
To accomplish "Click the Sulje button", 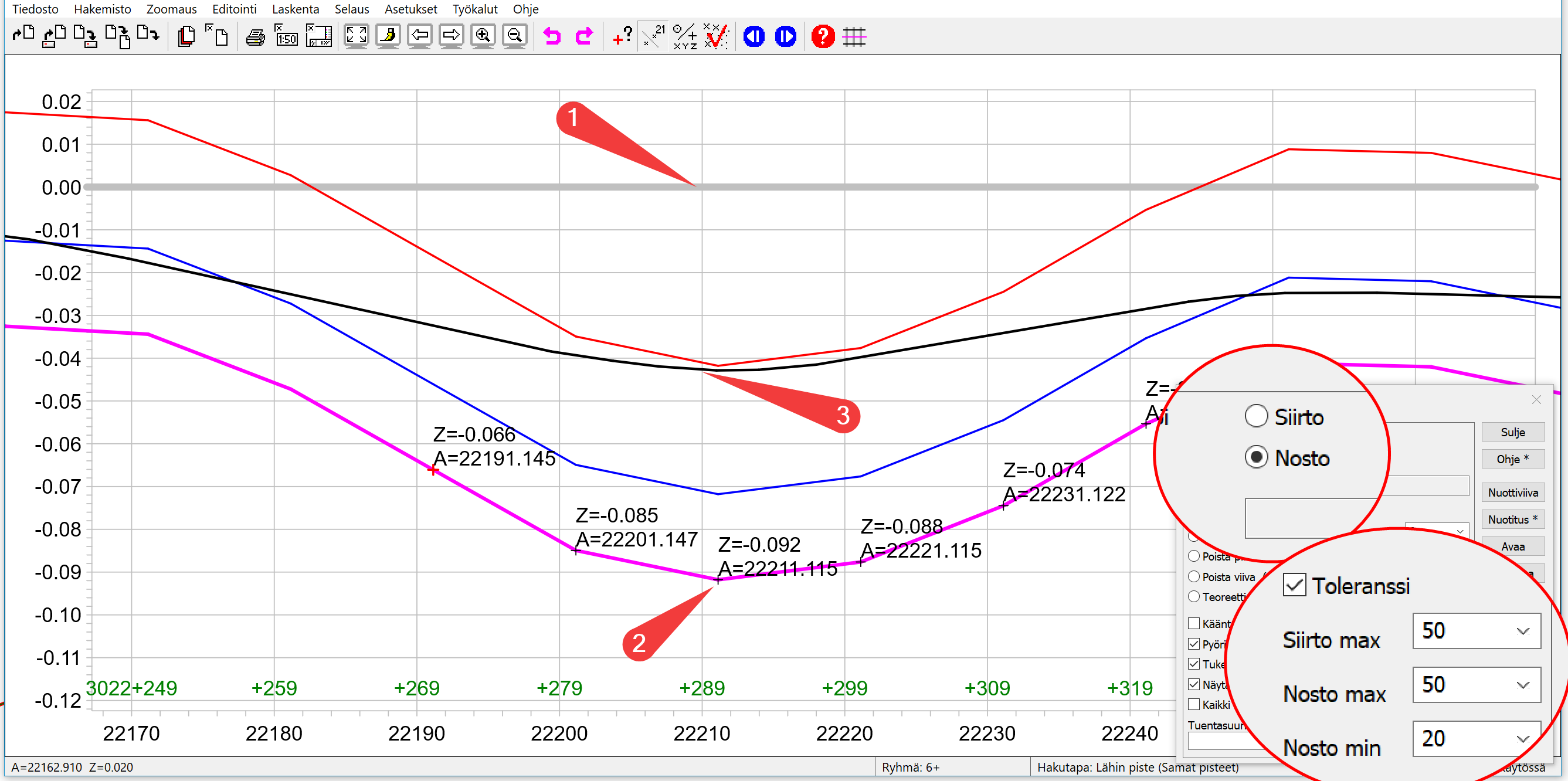I will point(1513,432).
